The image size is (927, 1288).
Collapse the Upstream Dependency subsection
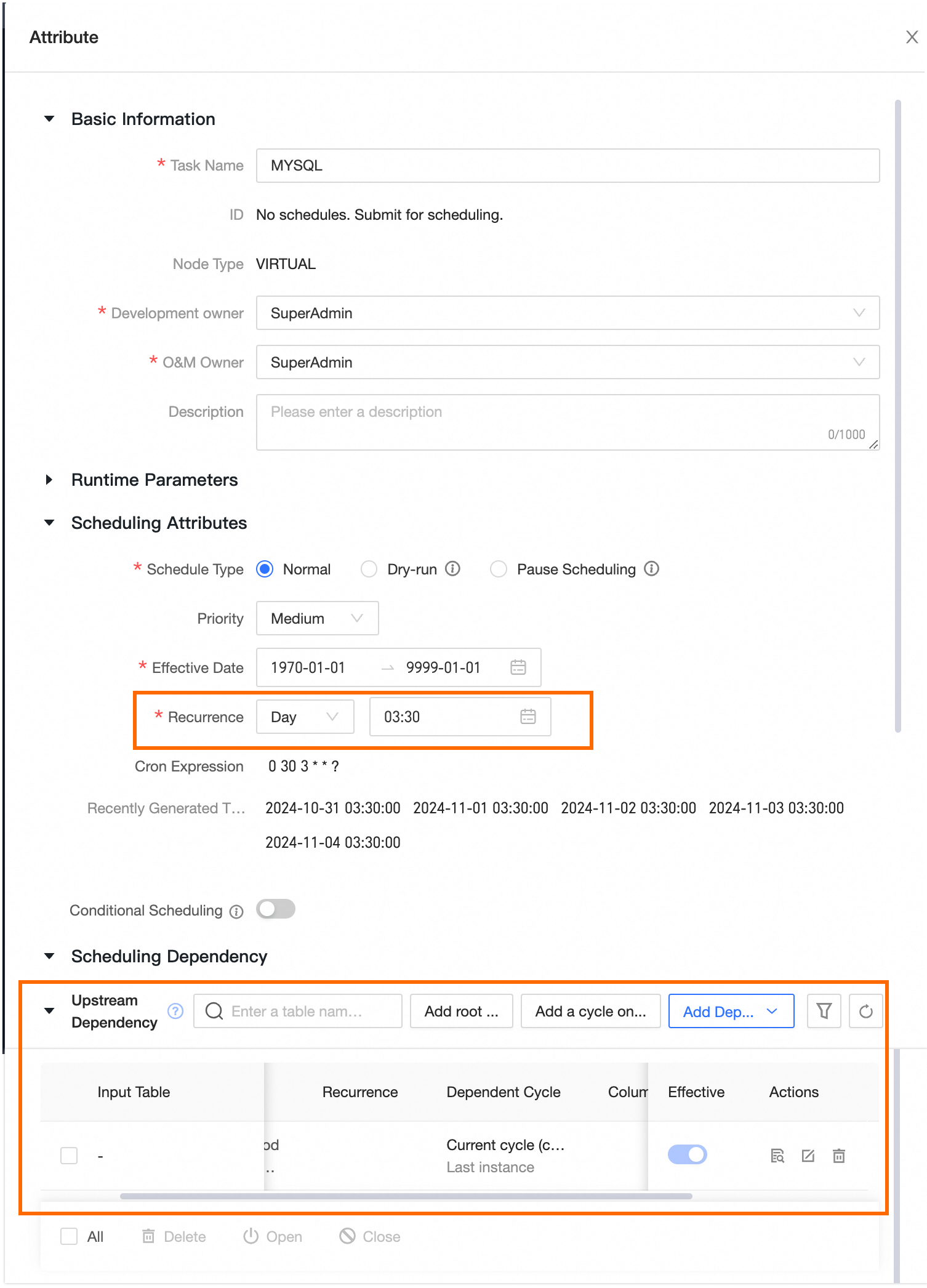(49, 1011)
